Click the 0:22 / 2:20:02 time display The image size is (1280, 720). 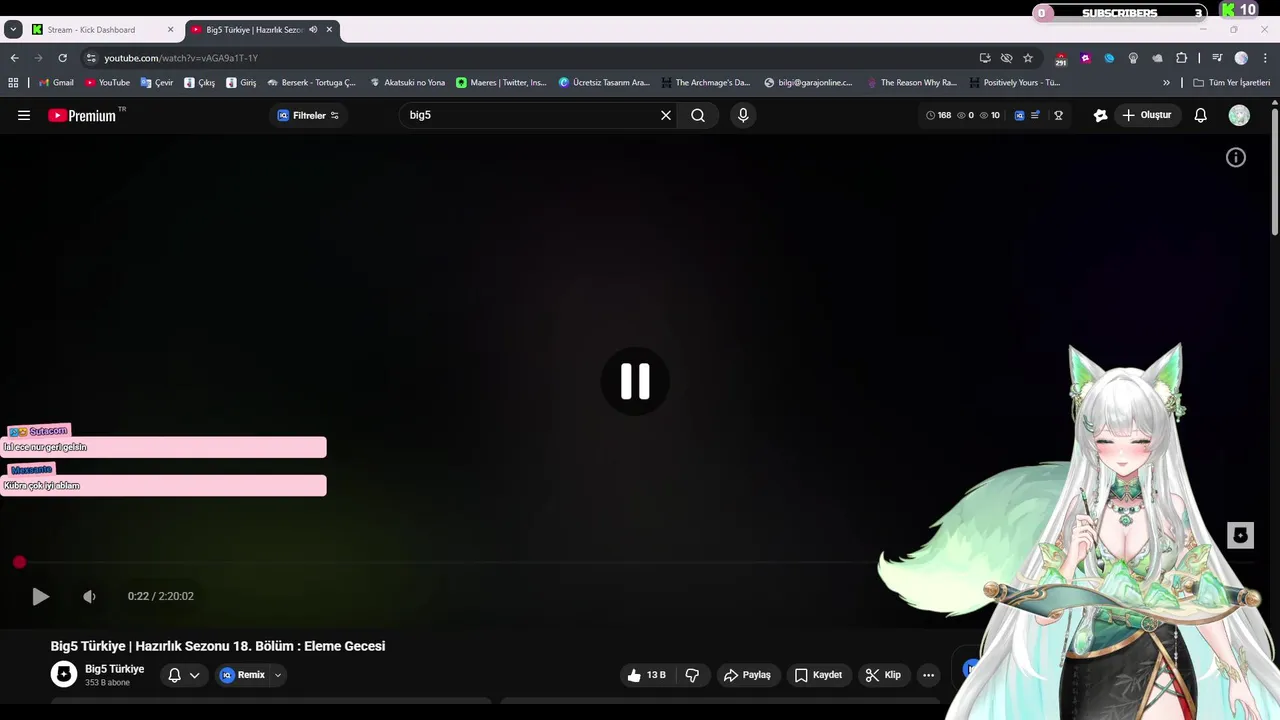(x=161, y=596)
